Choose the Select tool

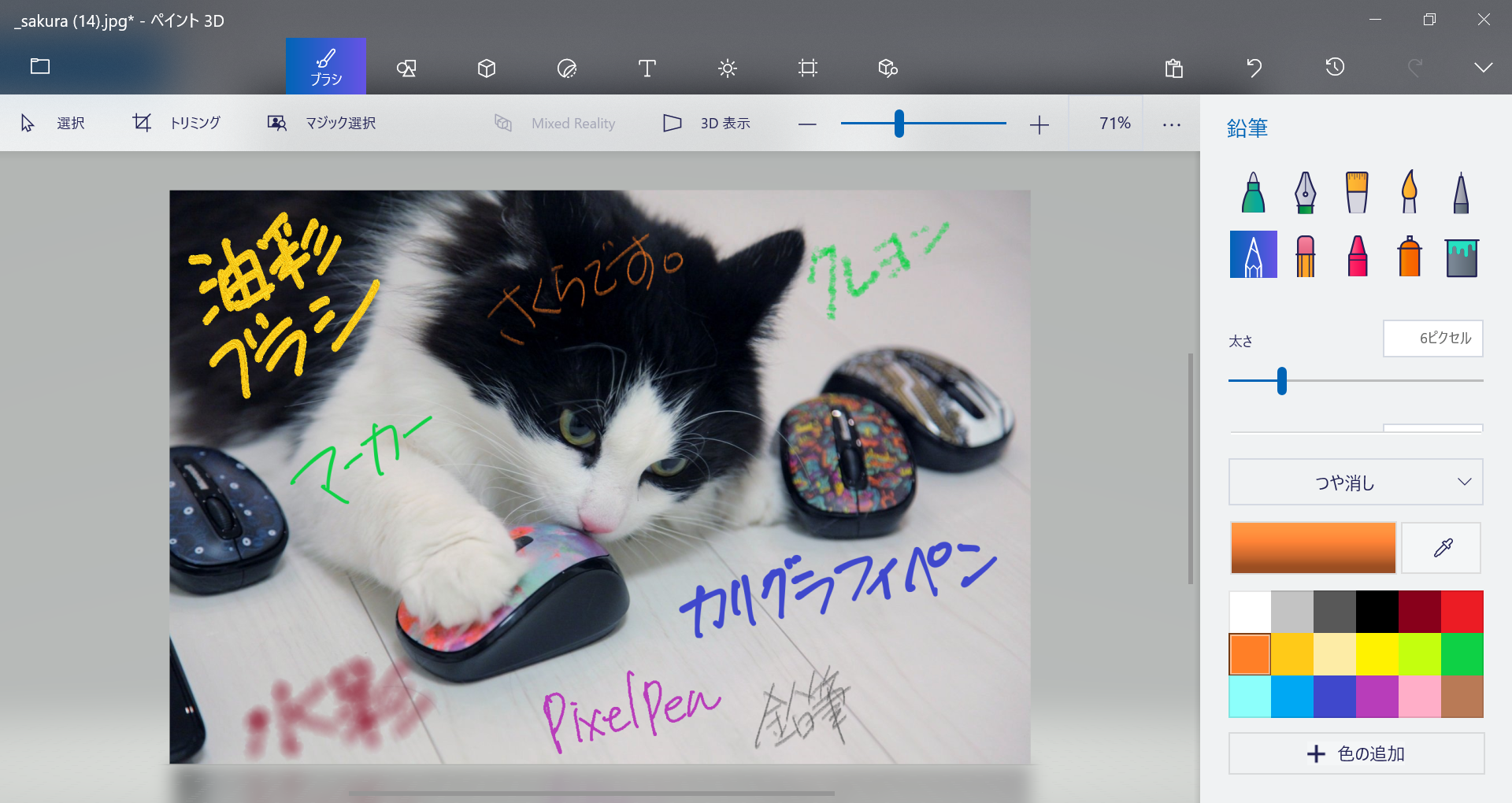[52, 123]
